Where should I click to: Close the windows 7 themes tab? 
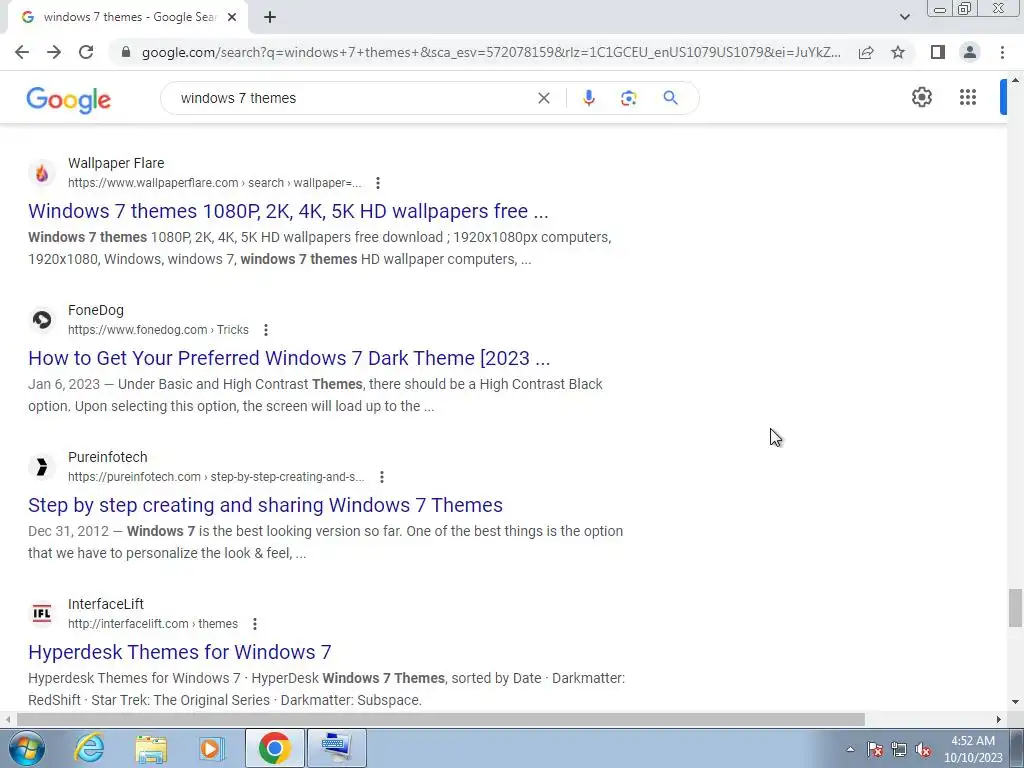[232, 18]
